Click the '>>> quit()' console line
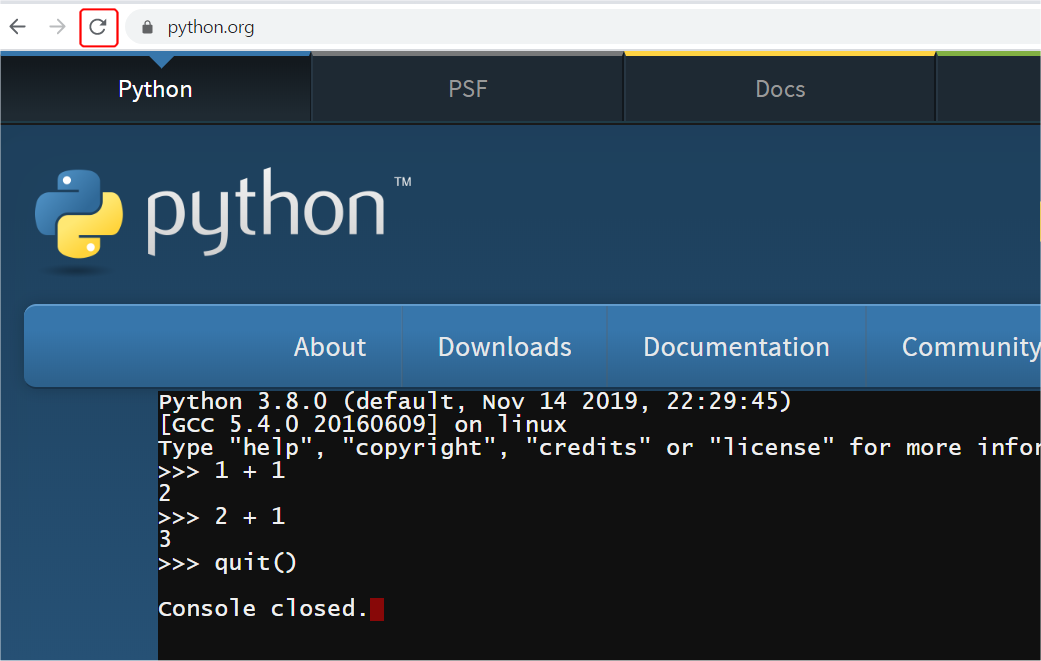This screenshot has height=661, width=1041. pos(227,563)
